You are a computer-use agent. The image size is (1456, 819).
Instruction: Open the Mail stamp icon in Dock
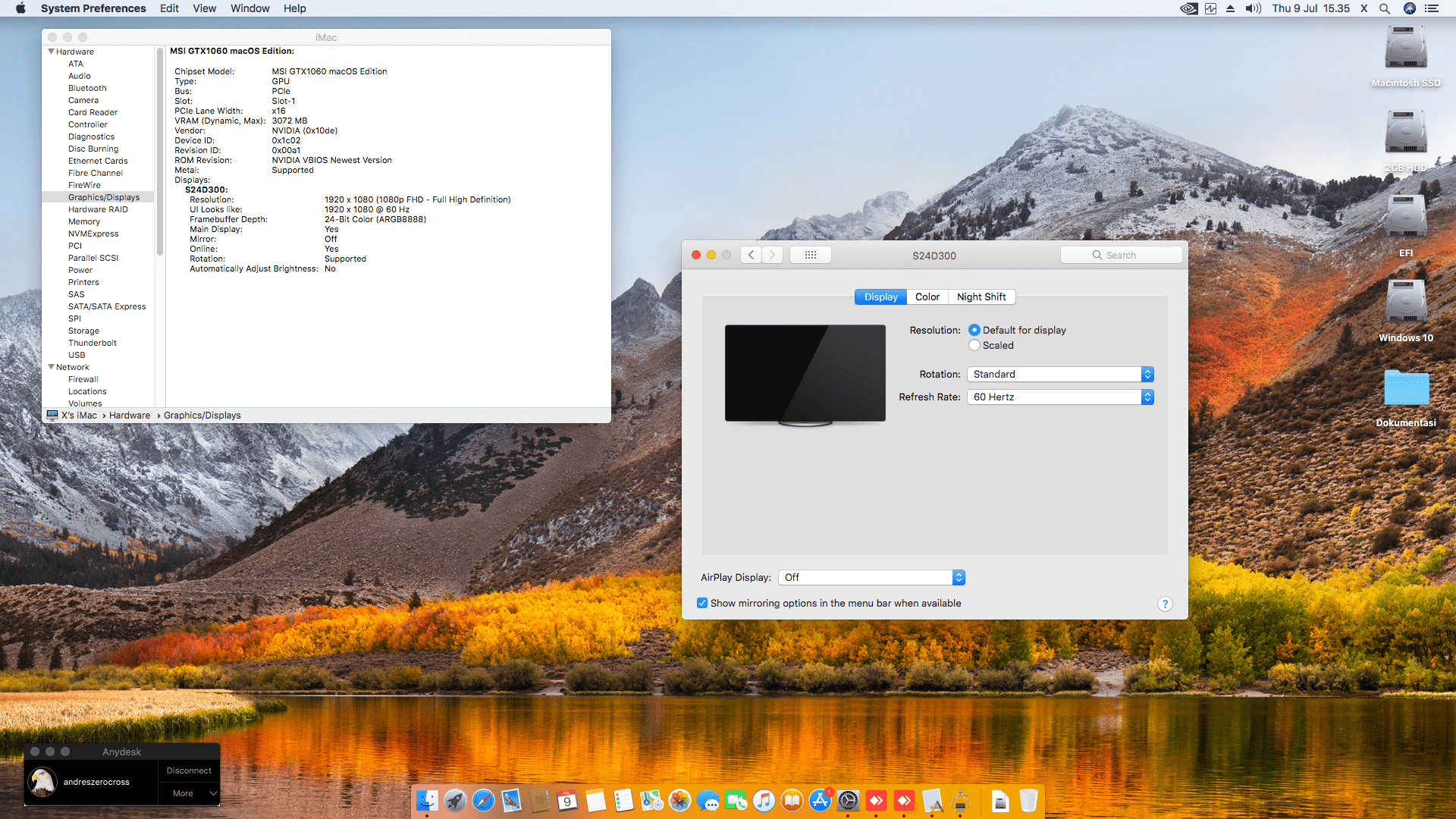click(x=511, y=800)
